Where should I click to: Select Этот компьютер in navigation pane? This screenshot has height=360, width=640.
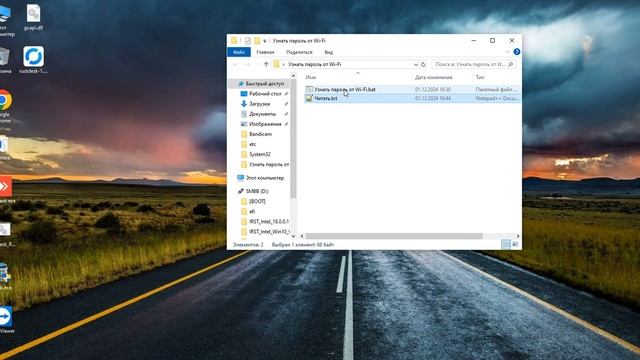point(264,178)
